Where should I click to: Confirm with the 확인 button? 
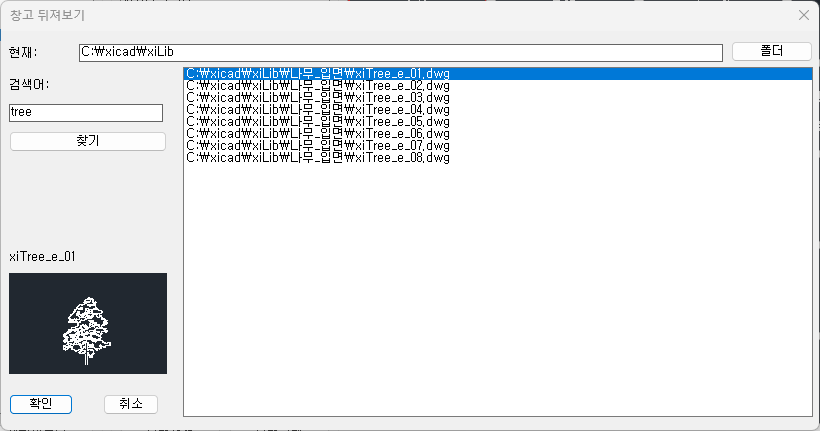tap(41, 404)
